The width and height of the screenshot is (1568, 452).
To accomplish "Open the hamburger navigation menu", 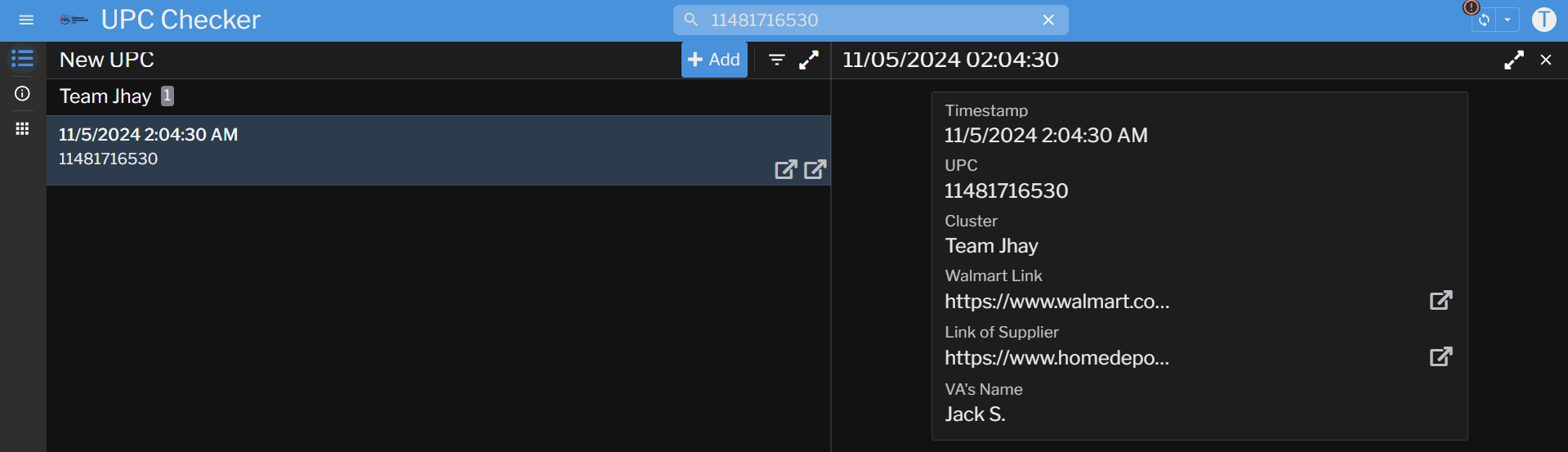I will tap(26, 20).
